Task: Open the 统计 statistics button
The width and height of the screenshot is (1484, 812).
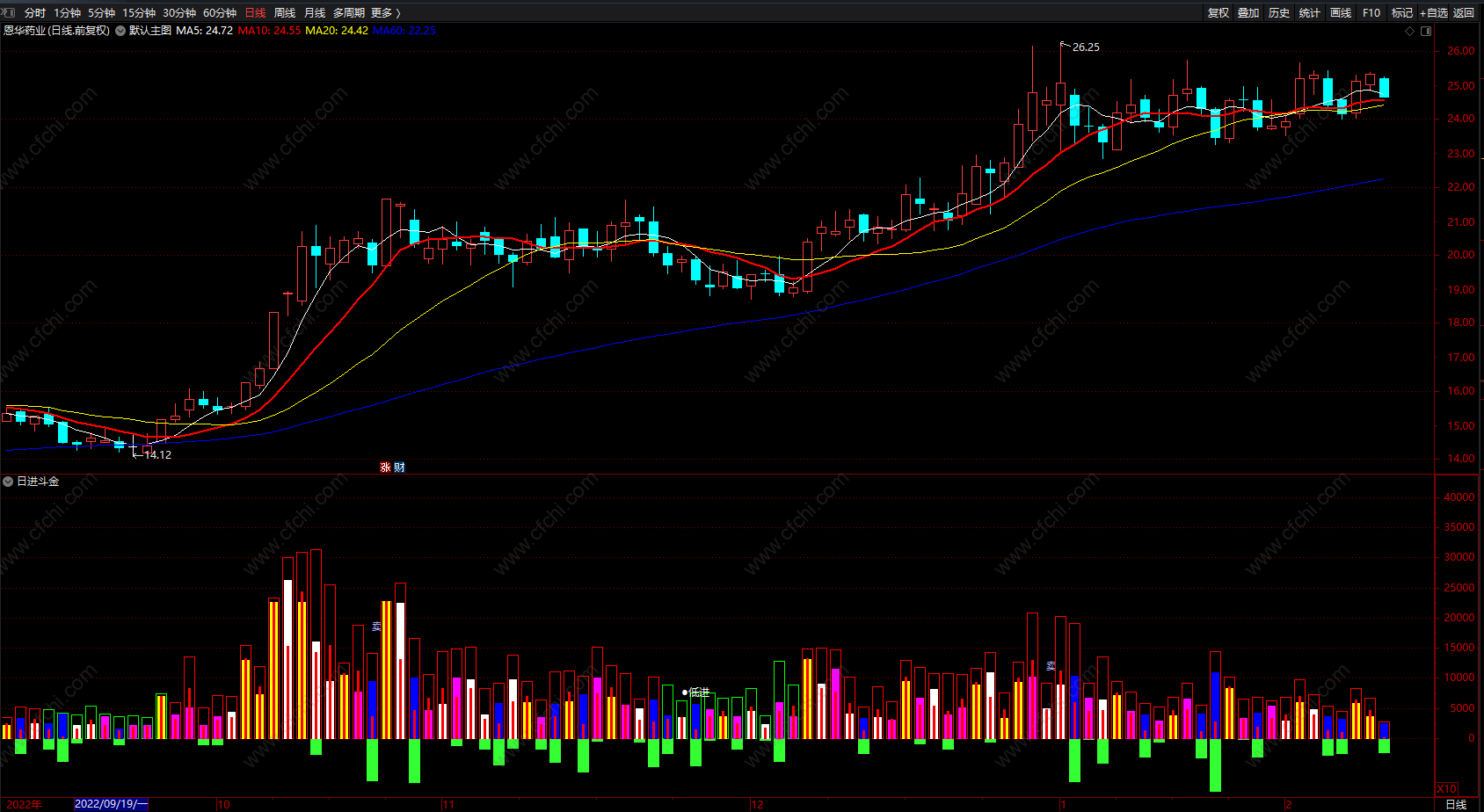Action: (x=1310, y=12)
